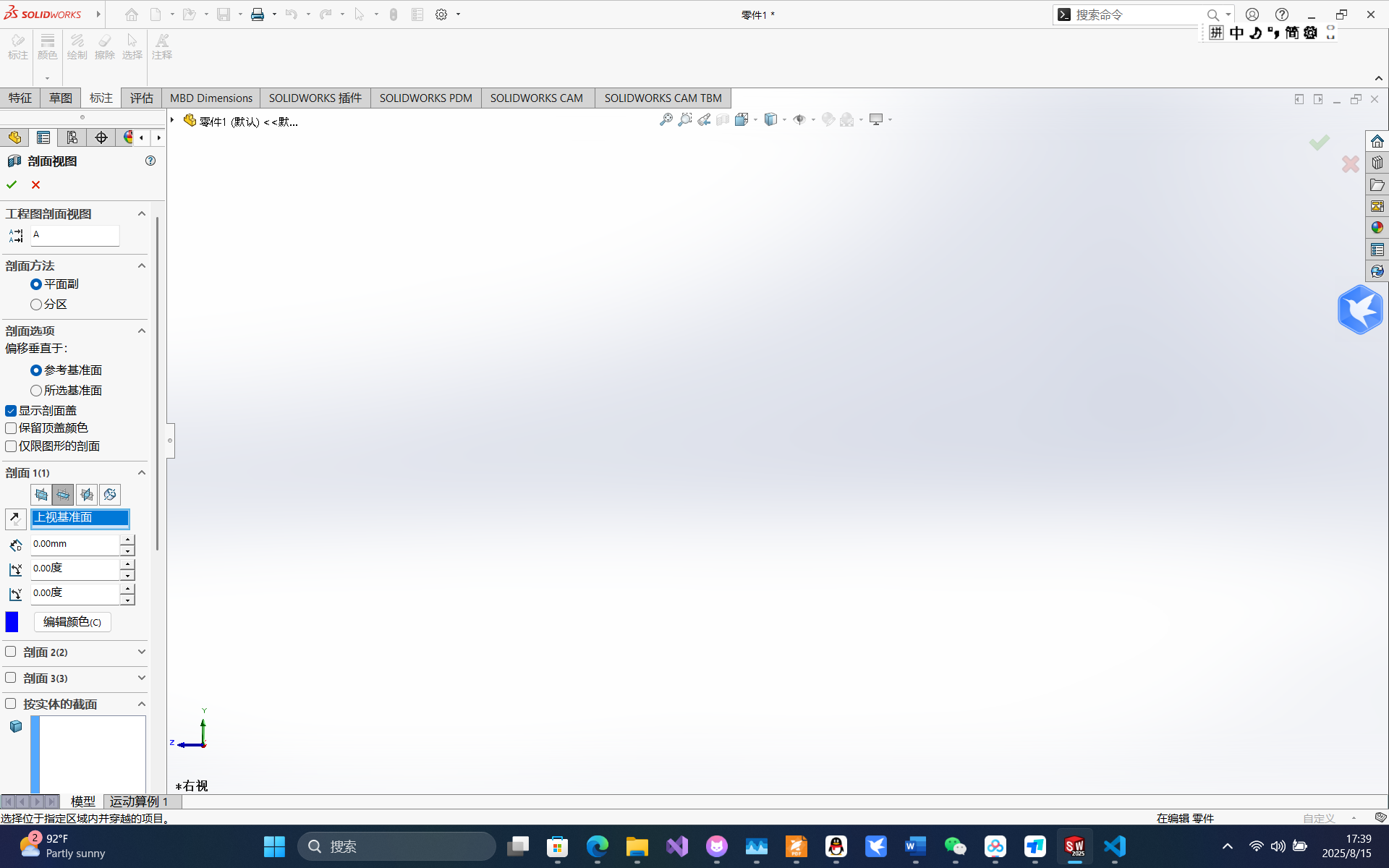
Task: Switch to the SOLIDWORKS CAM tab
Action: (537, 98)
